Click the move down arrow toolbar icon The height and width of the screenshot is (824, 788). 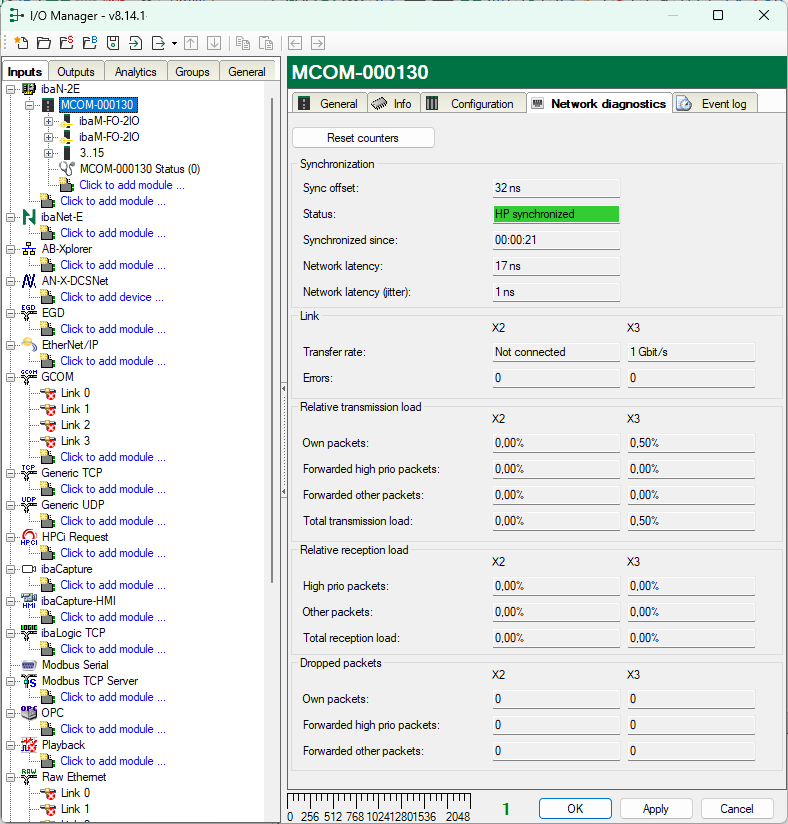(214, 43)
